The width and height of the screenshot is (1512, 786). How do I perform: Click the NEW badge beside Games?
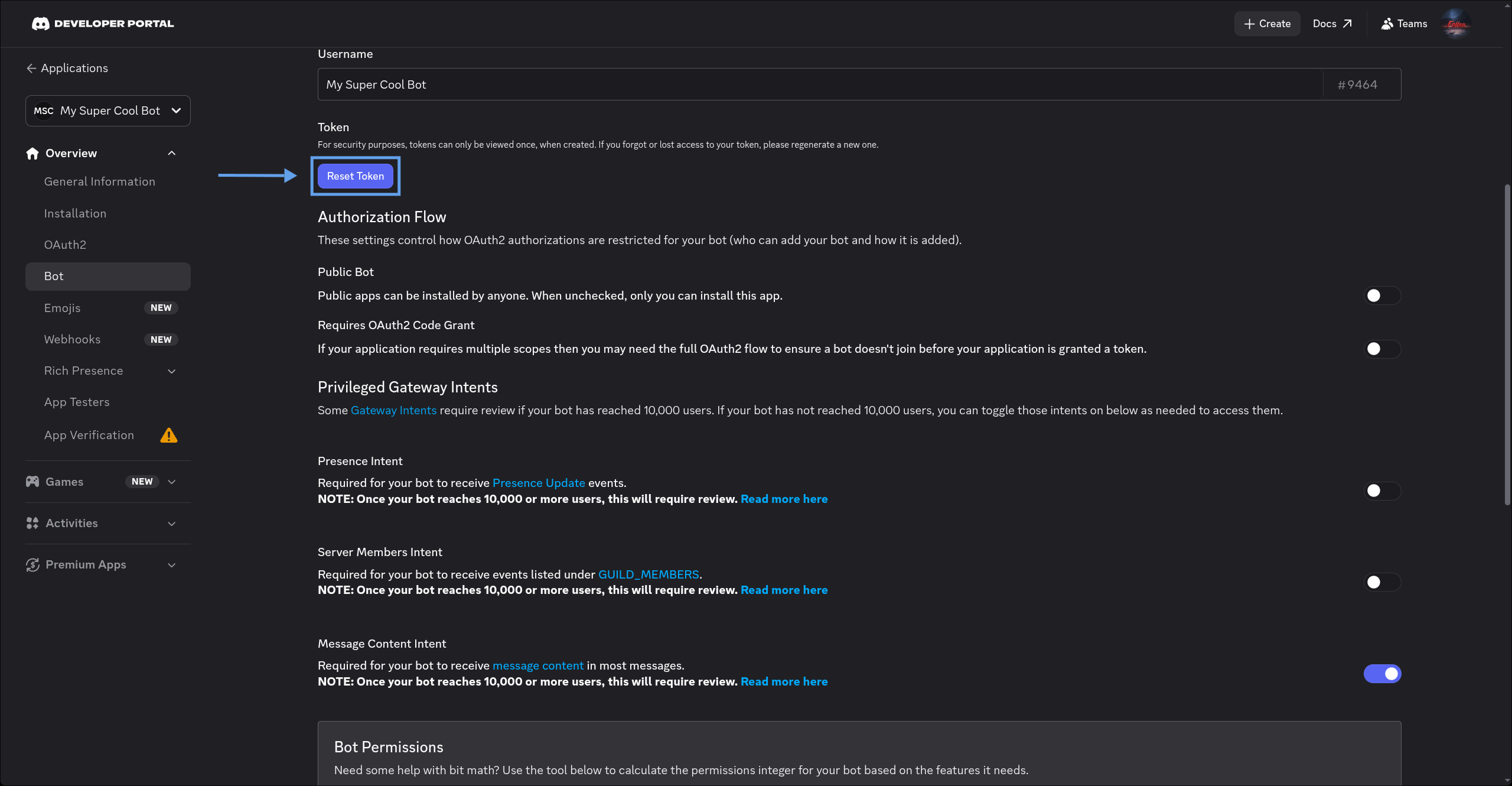click(x=142, y=482)
